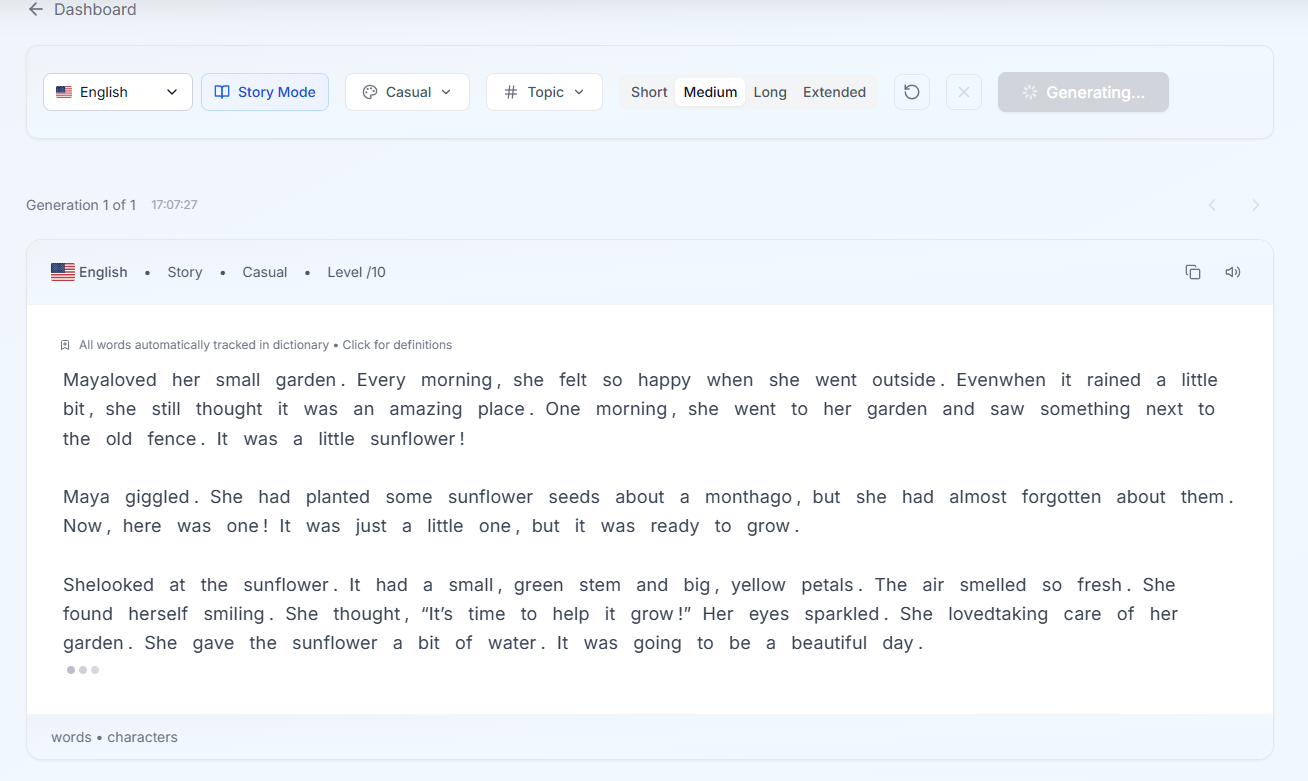Click the Dashboard link text
This screenshot has height=781, width=1308.
tap(95, 10)
